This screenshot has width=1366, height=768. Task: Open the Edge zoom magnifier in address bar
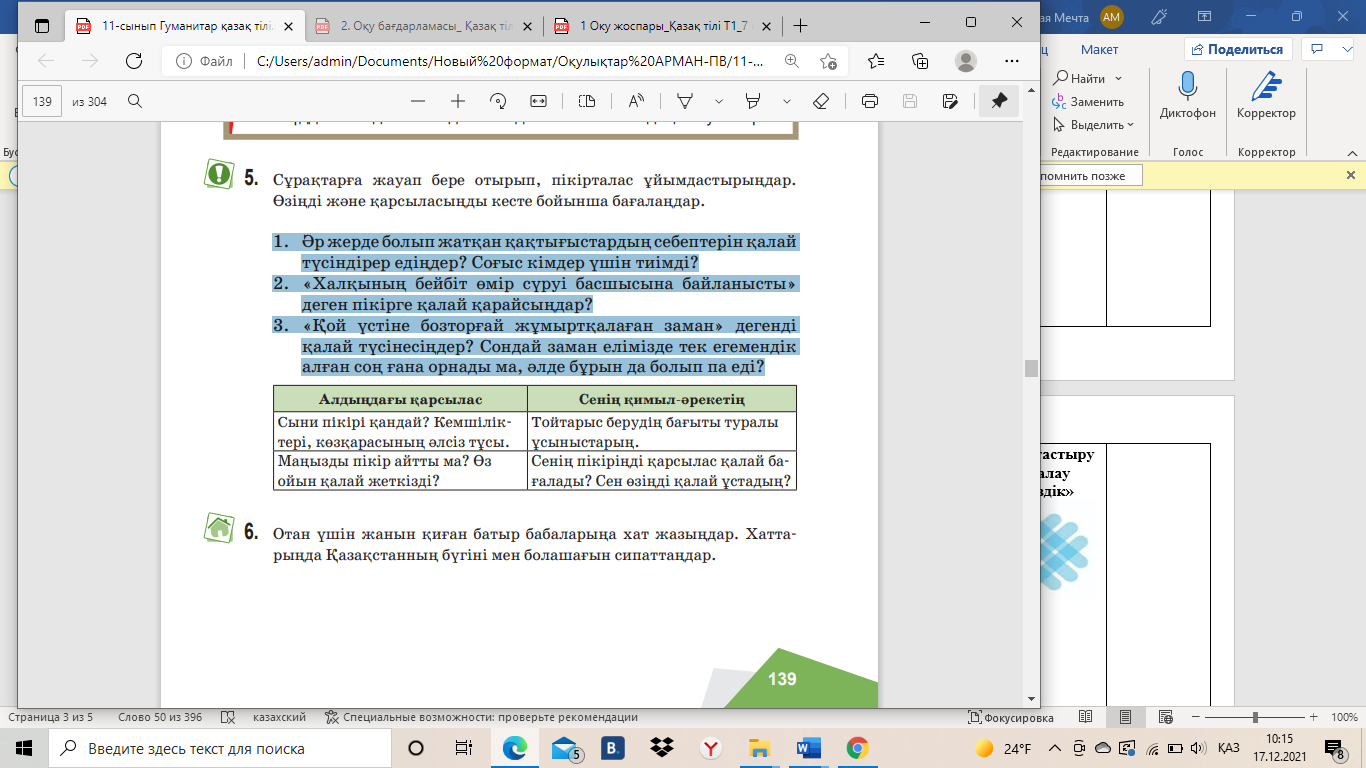(792, 61)
